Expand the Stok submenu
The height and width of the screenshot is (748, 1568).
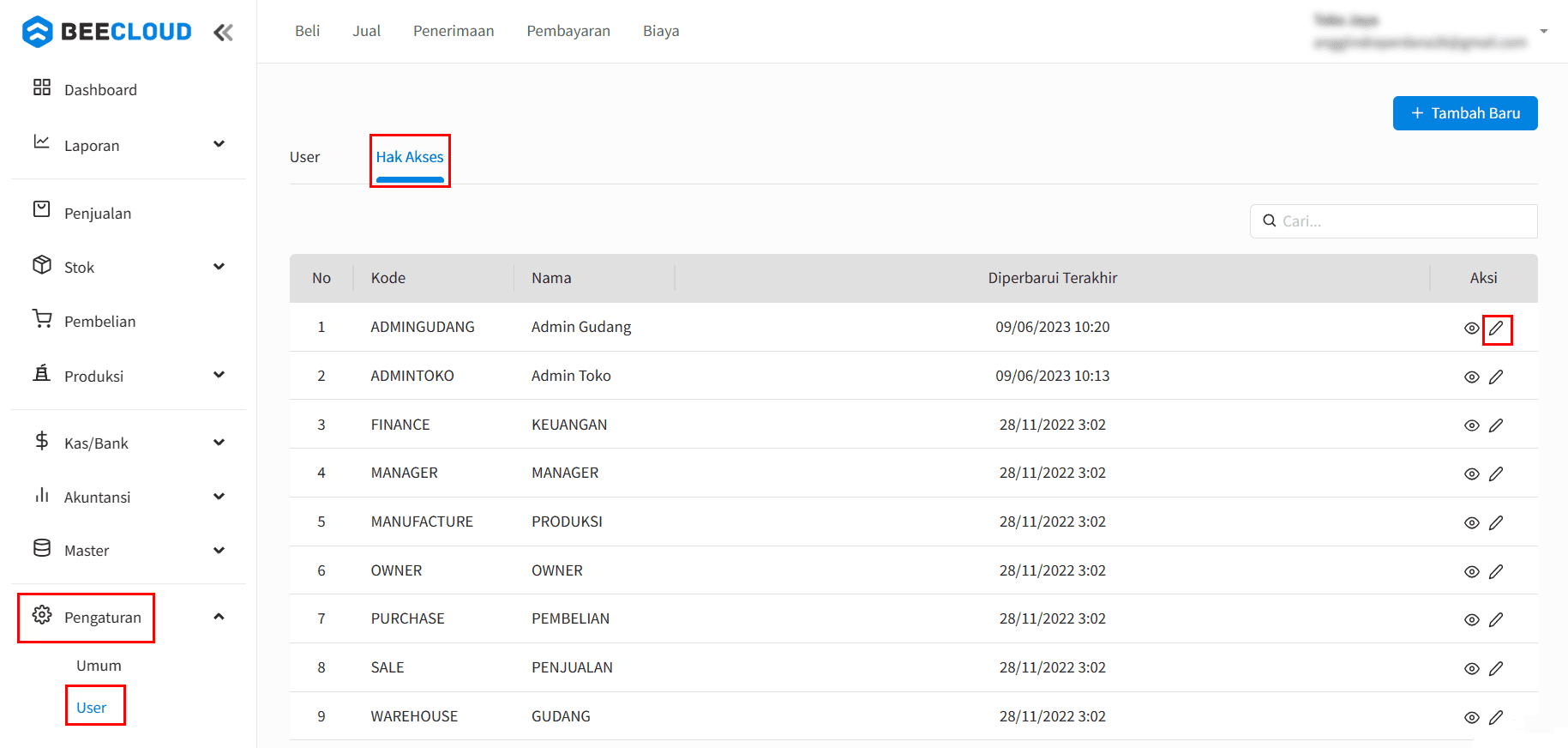pyautogui.click(x=219, y=267)
